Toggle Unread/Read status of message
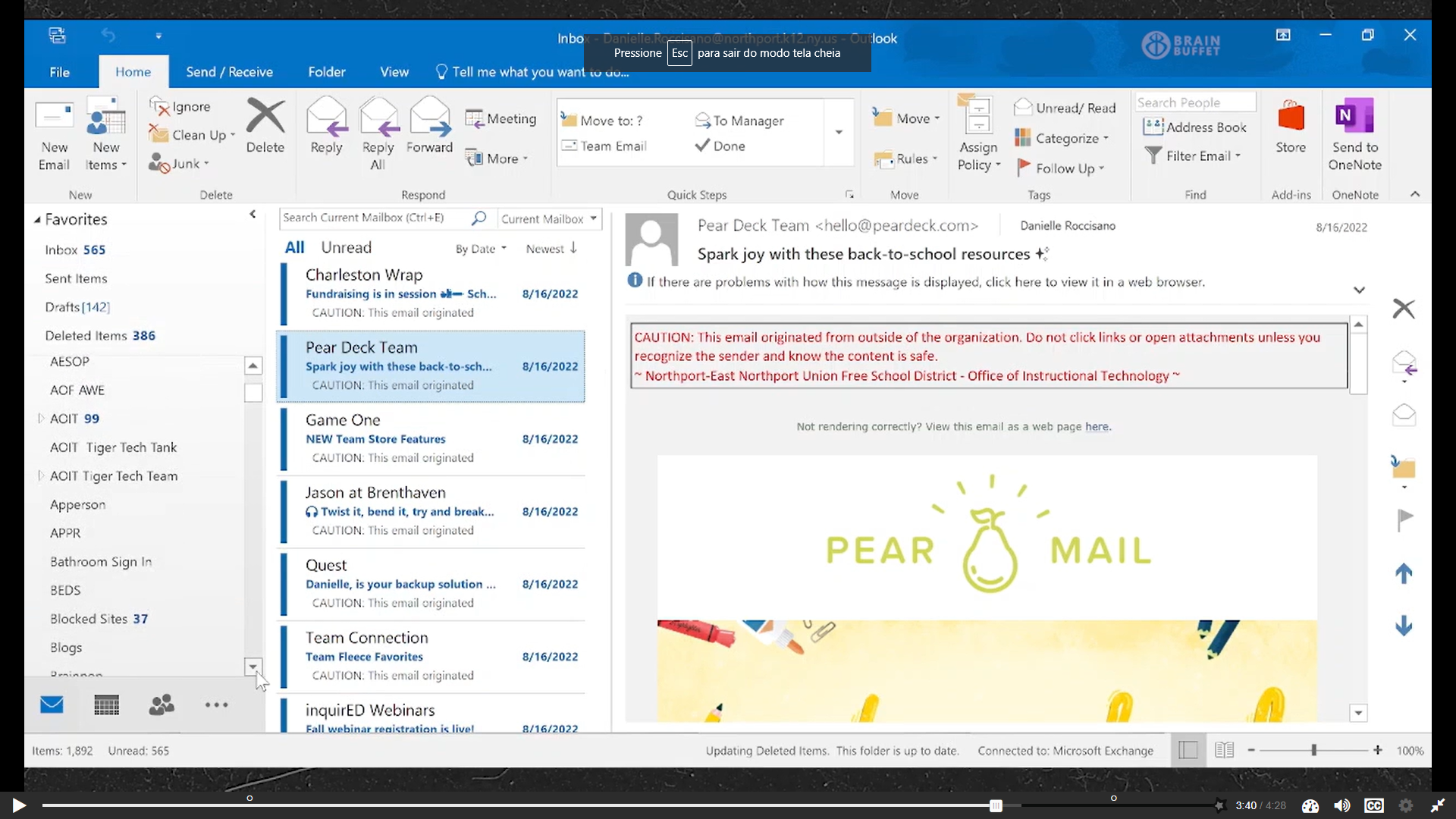Viewport: 1456px width, 819px height. (1065, 108)
